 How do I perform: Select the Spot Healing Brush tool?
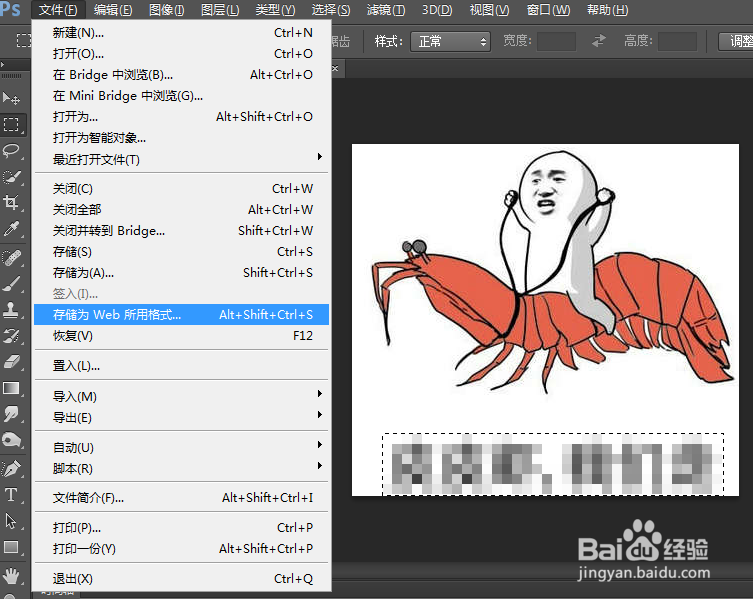pos(12,258)
